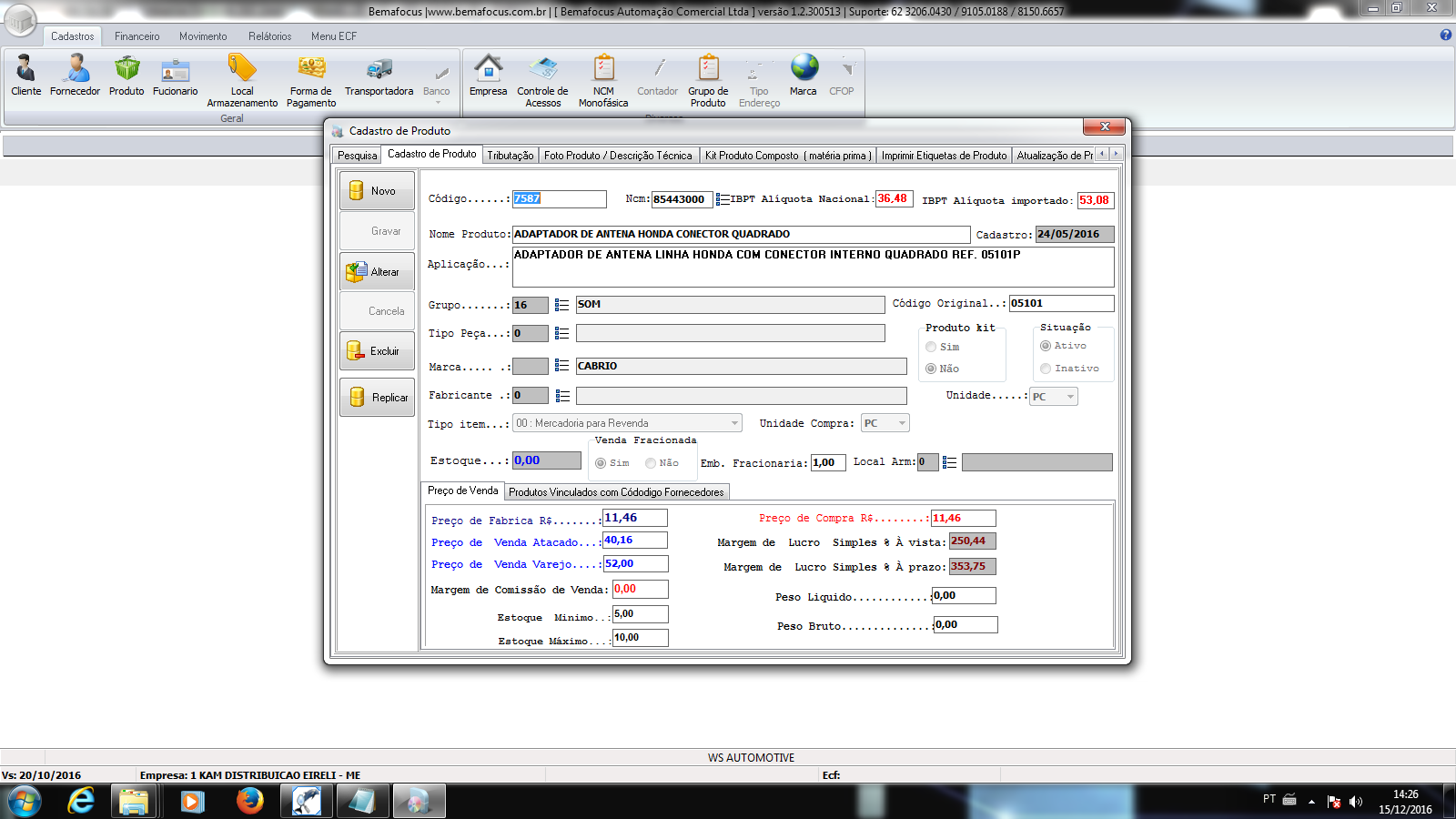Open the Financeiro ribbon tab
Image resolution: width=1456 pixels, height=819 pixels.
pos(137,36)
